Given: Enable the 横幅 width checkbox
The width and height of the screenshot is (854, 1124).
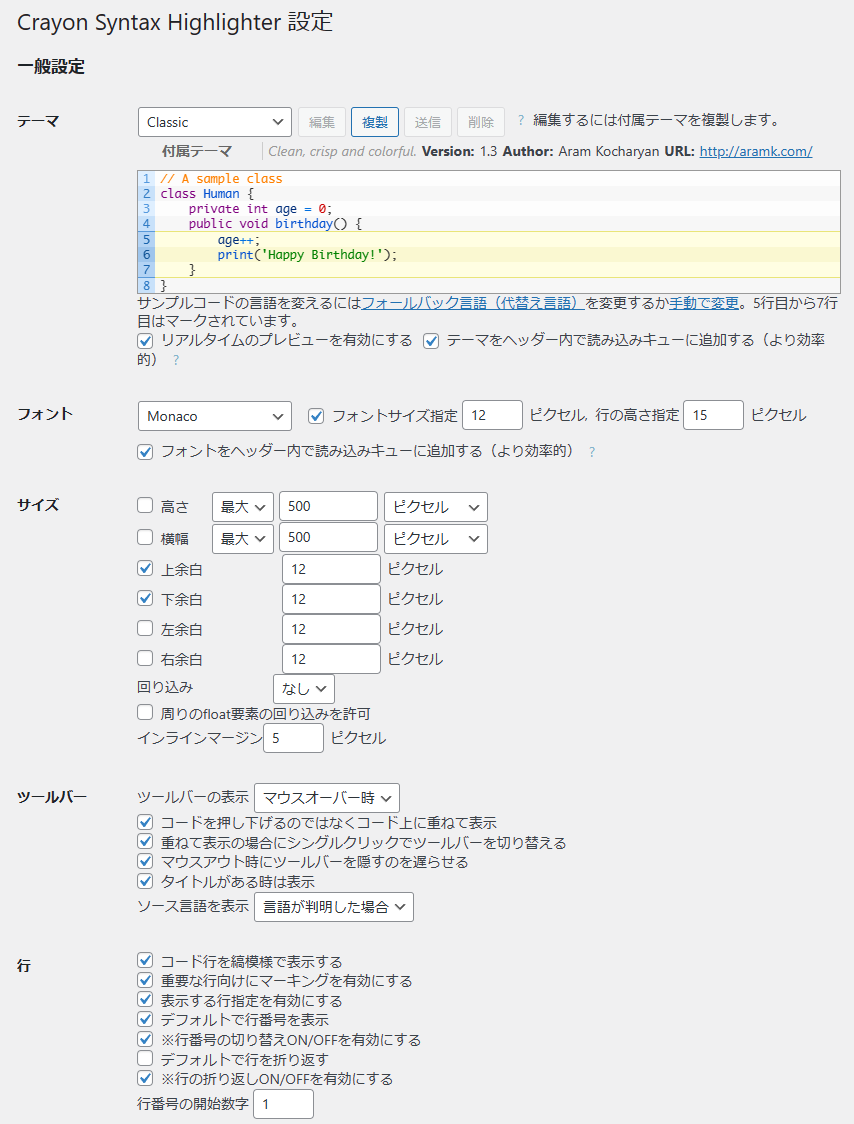Looking at the screenshot, I should [x=146, y=537].
